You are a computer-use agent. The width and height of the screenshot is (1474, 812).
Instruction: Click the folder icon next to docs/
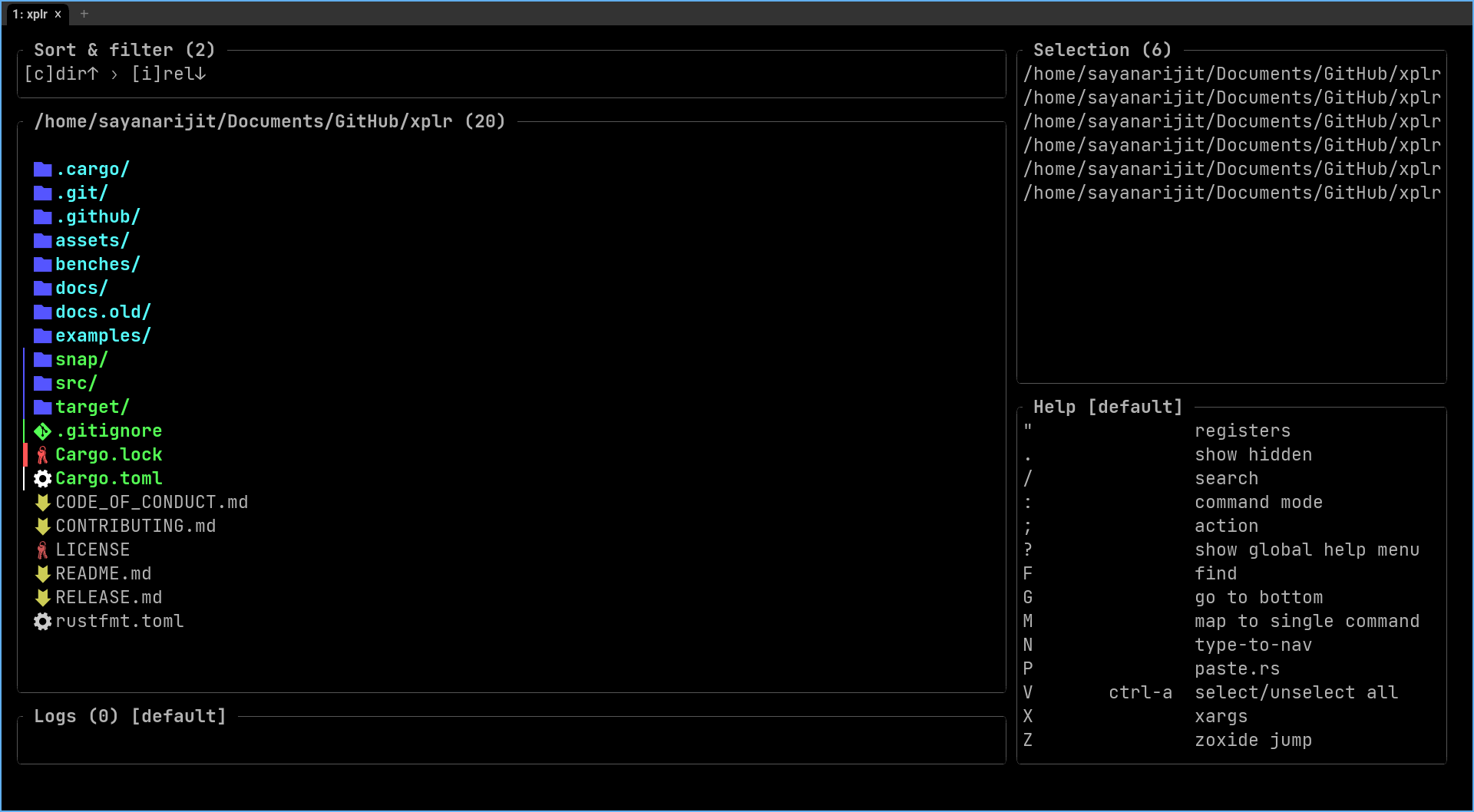click(x=43, y=289)
